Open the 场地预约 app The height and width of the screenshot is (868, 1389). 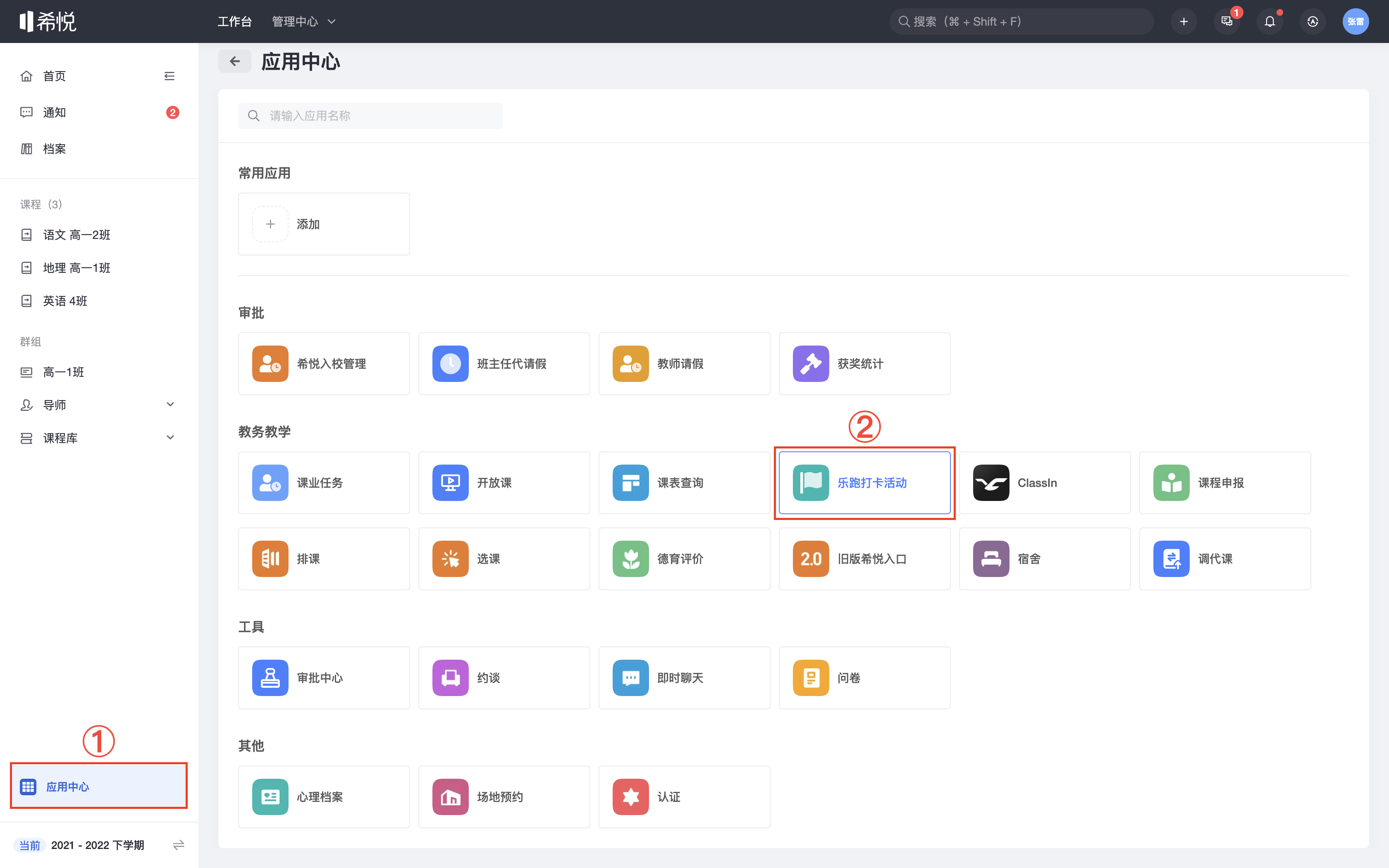[504, 796]
